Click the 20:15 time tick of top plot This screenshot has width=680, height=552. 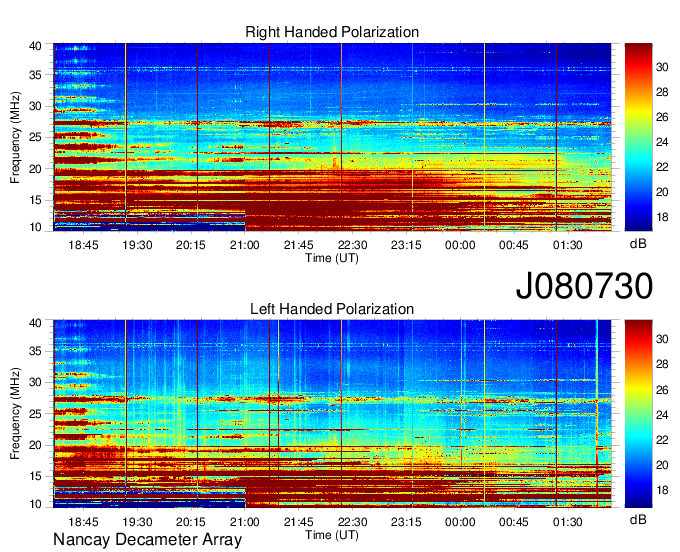pyautogui.click(x=191, y=245)
